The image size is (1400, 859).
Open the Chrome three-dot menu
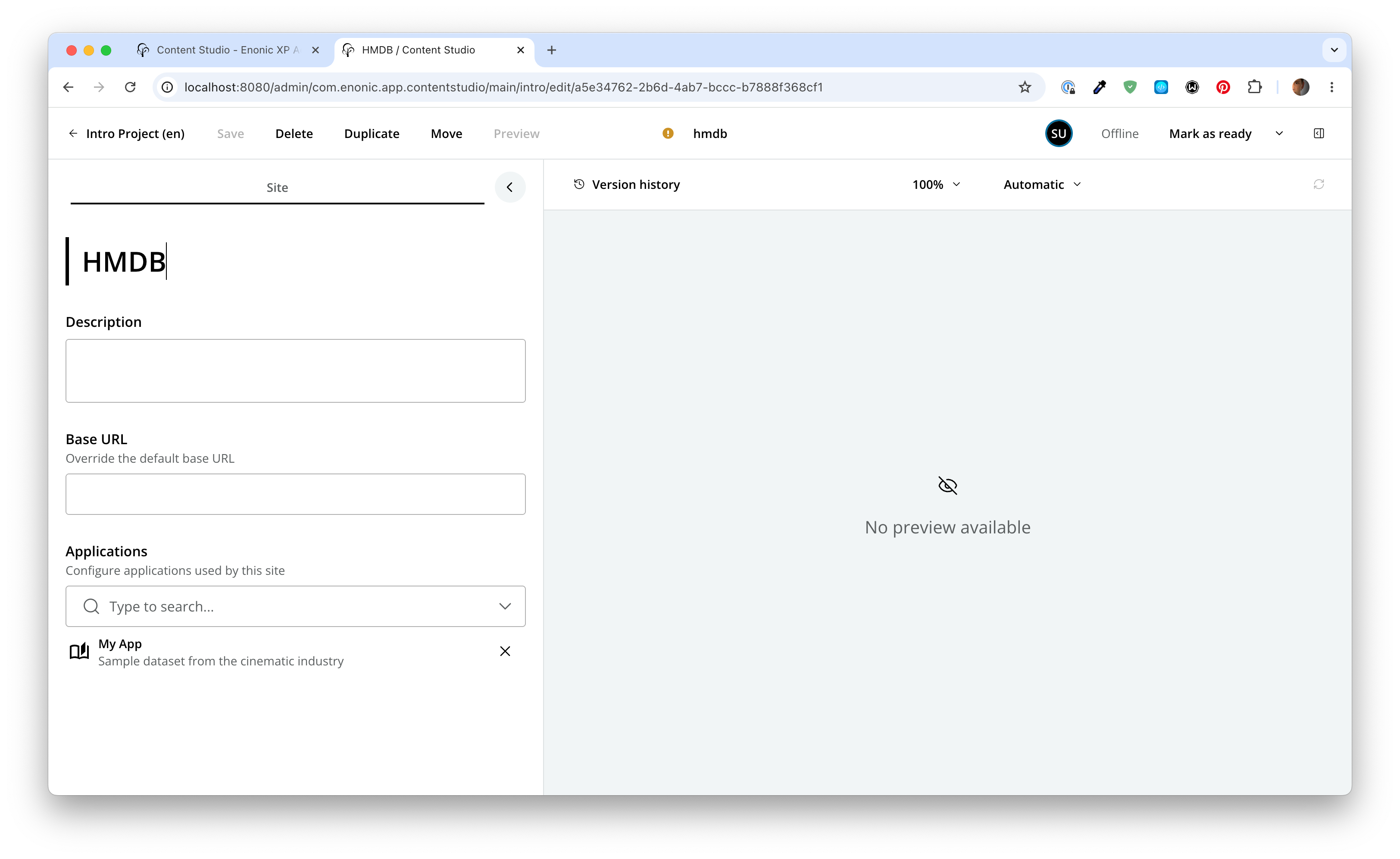pyautogui.click(x=1331, y=87)
